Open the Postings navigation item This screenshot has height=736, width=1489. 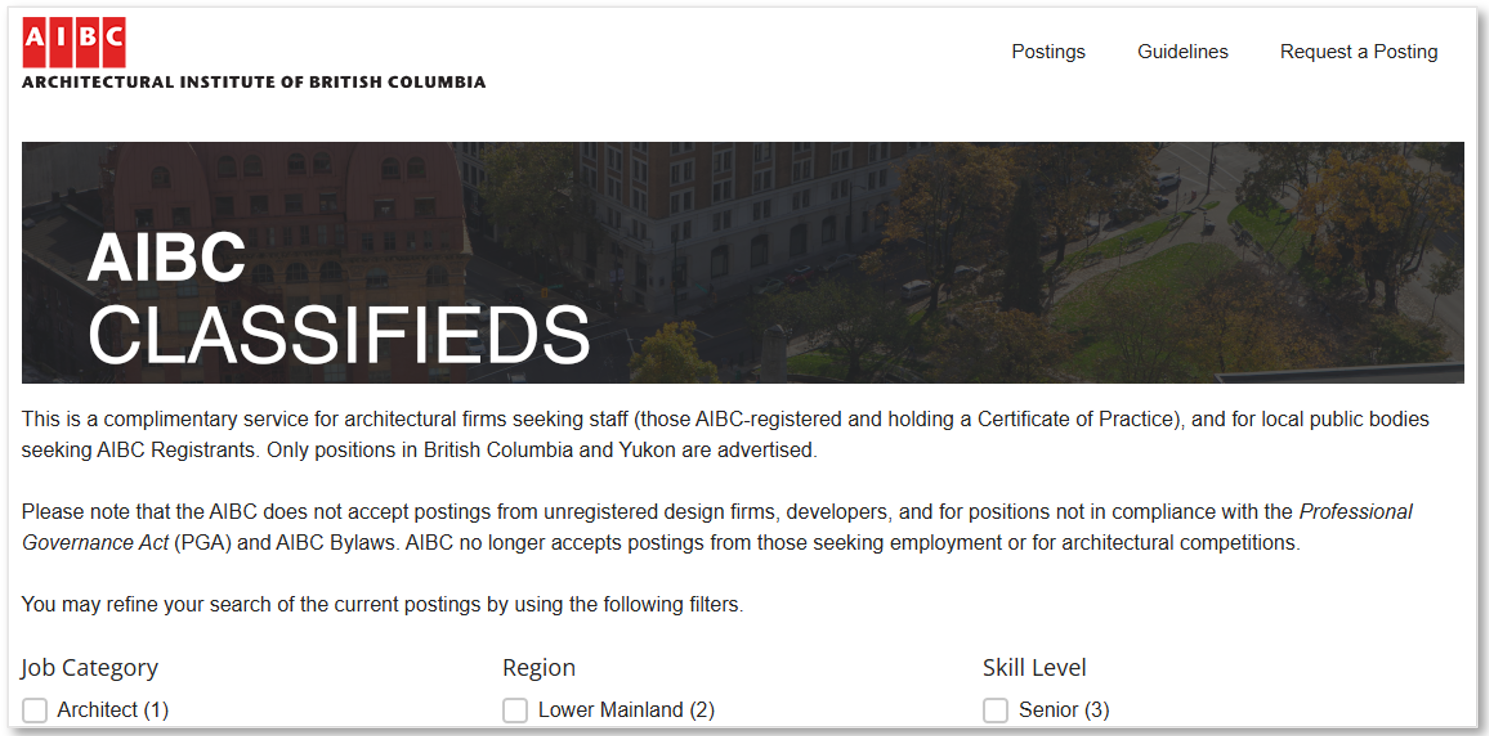pyautogui.click(x=1048, y=51)
